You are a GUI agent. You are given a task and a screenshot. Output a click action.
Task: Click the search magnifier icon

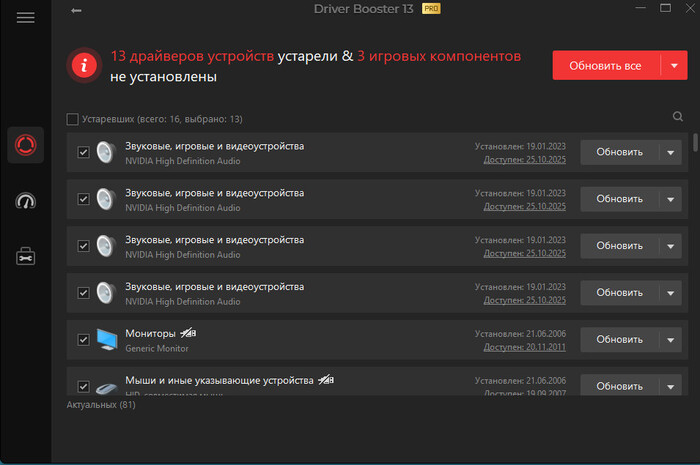tap(678, 117)
